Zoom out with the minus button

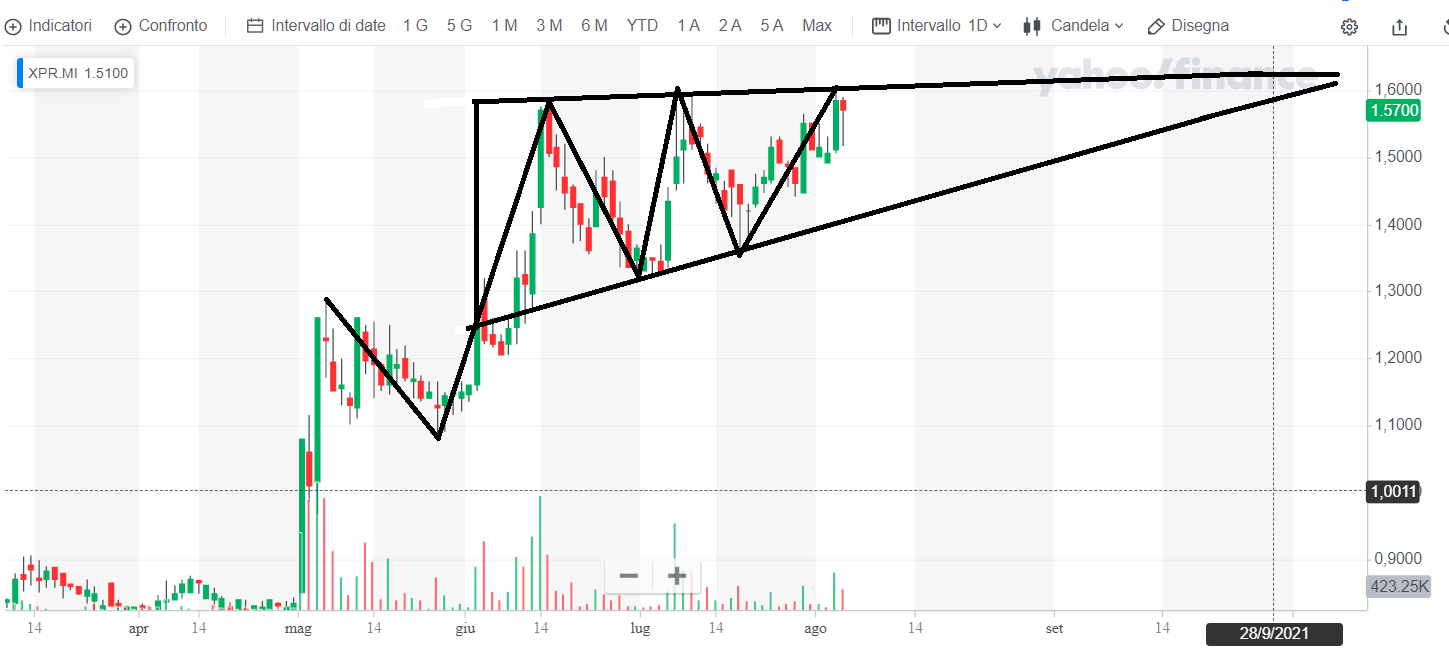pyautogui.click(x=629, y=576)
